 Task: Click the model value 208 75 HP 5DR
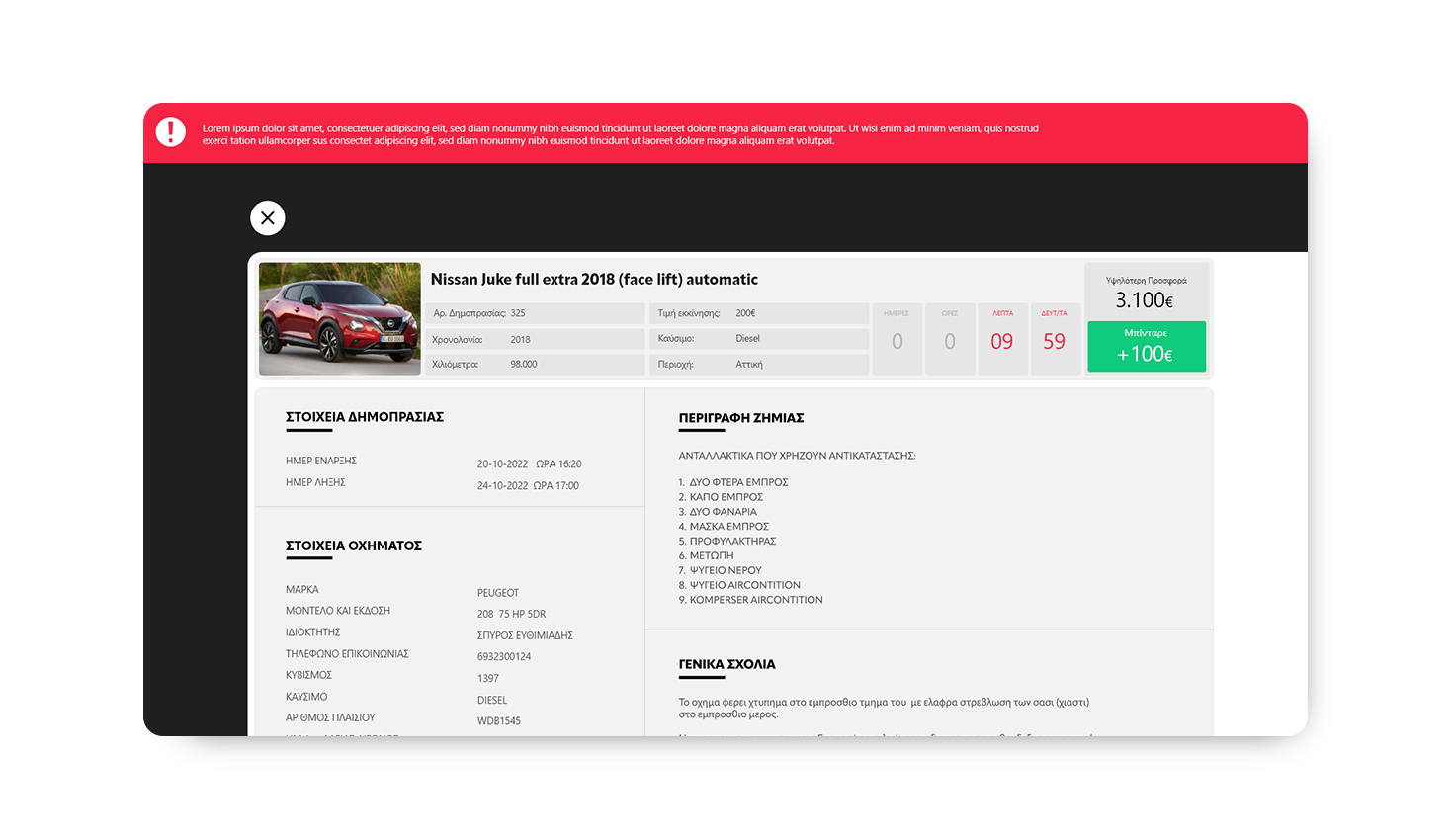click(x=511, y=614)
